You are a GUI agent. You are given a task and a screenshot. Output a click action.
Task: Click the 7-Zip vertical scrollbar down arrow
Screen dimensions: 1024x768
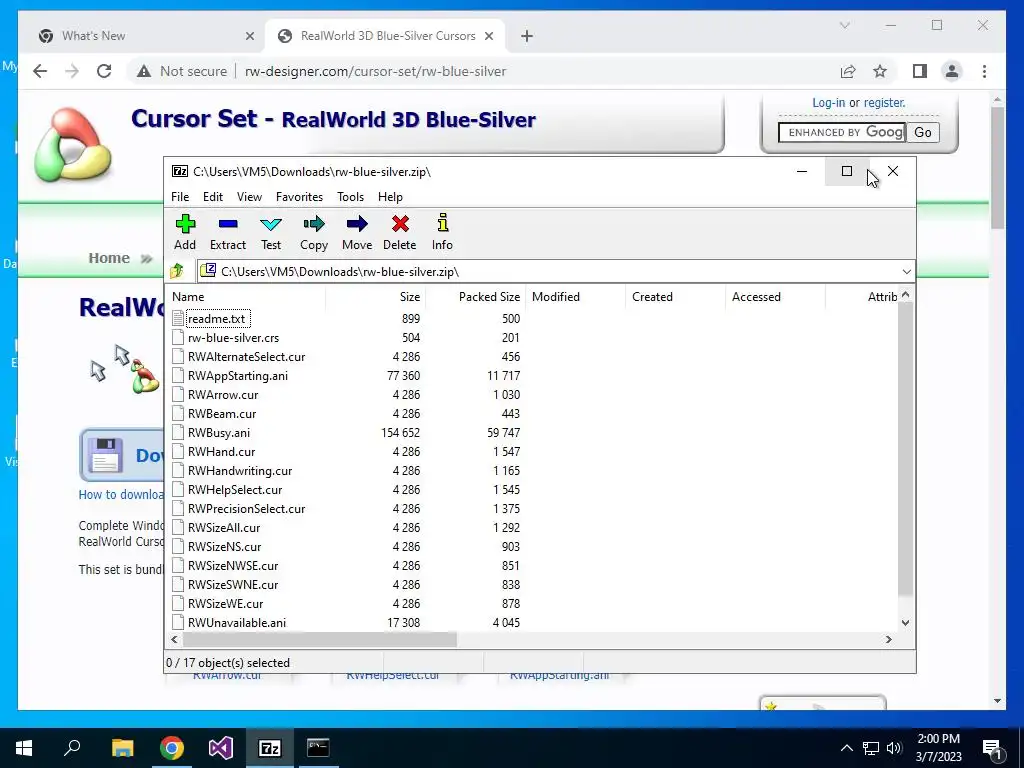[x=905, y=623]
